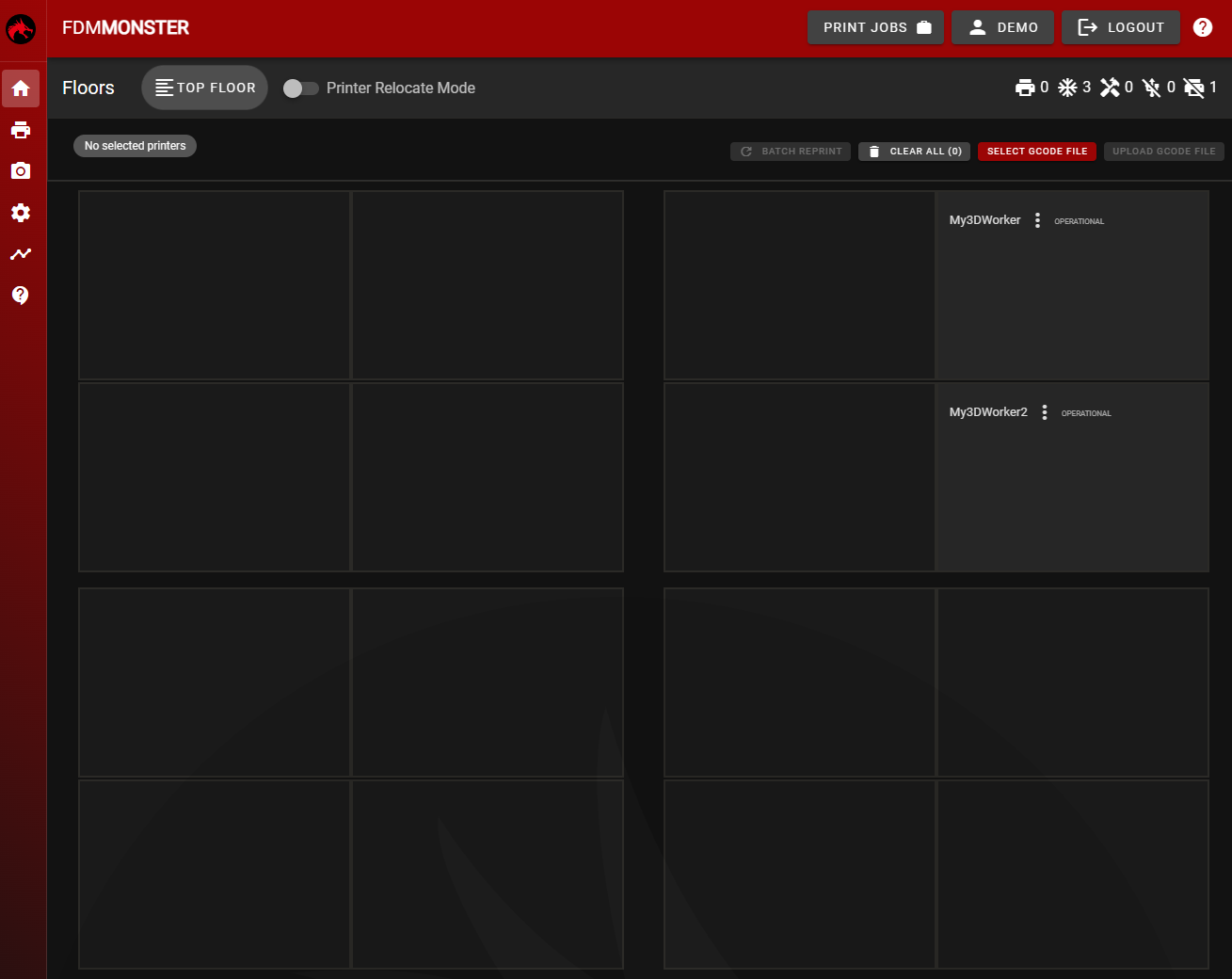Viewport: 1232px width, 979px height.
Task: Select the Top Floor tab
Action: click(x=205, y=88)
